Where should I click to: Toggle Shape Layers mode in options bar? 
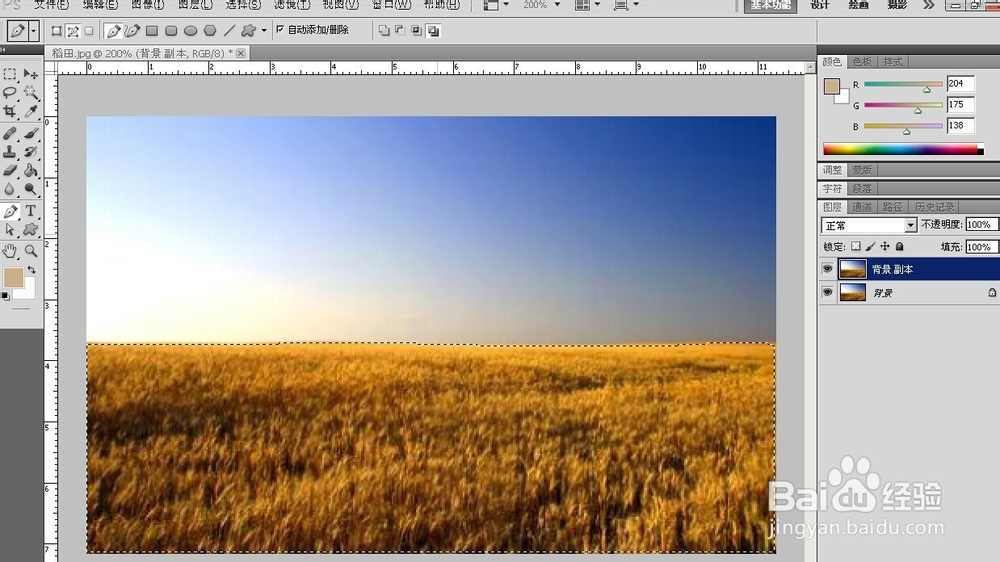tap(57, 31)
